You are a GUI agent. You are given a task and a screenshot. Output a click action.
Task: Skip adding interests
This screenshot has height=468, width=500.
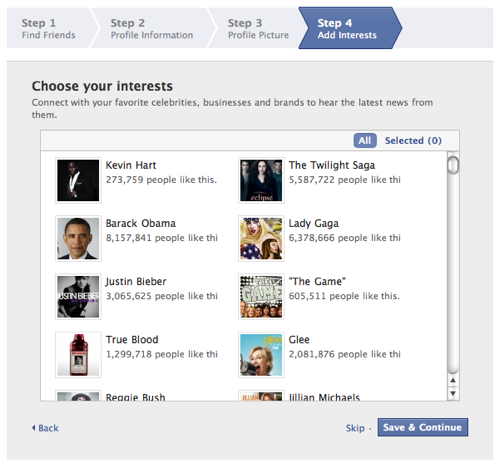(x=355, y=428)
